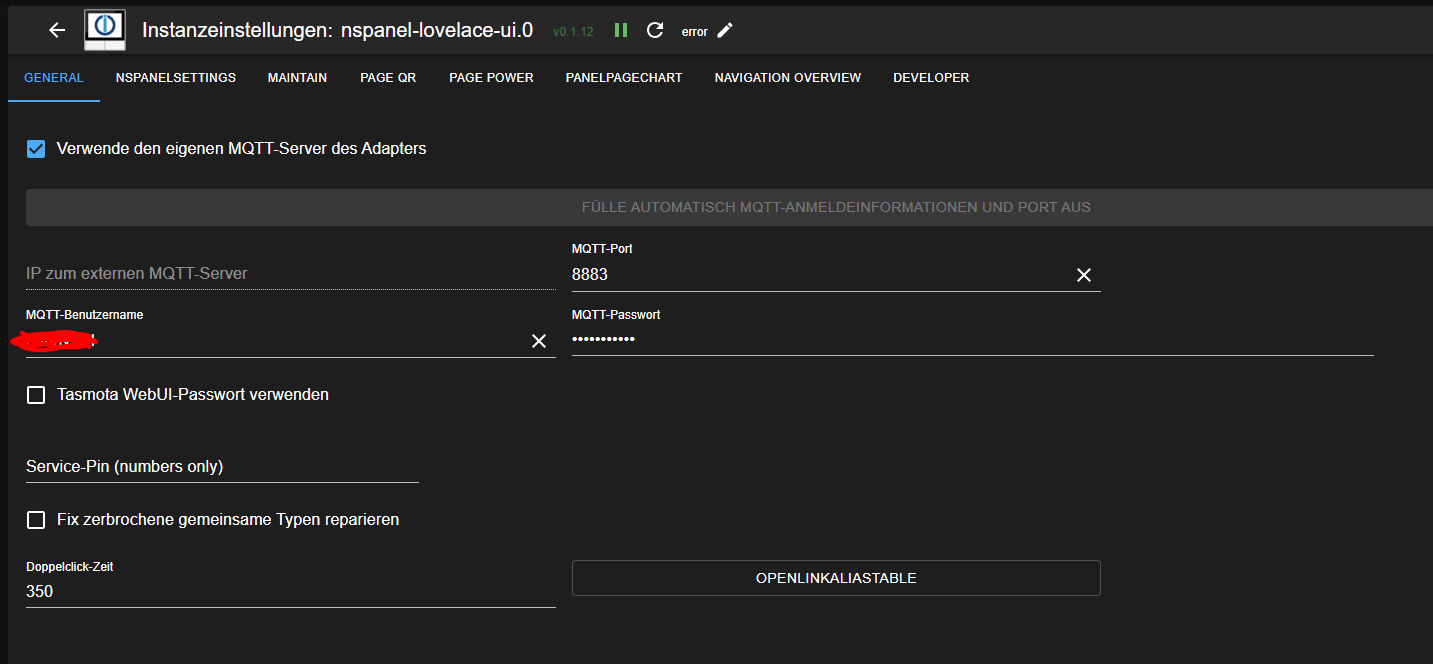Click the MQTT-Passwort input field
The image size is (1433, 664).
coord(970,340)
